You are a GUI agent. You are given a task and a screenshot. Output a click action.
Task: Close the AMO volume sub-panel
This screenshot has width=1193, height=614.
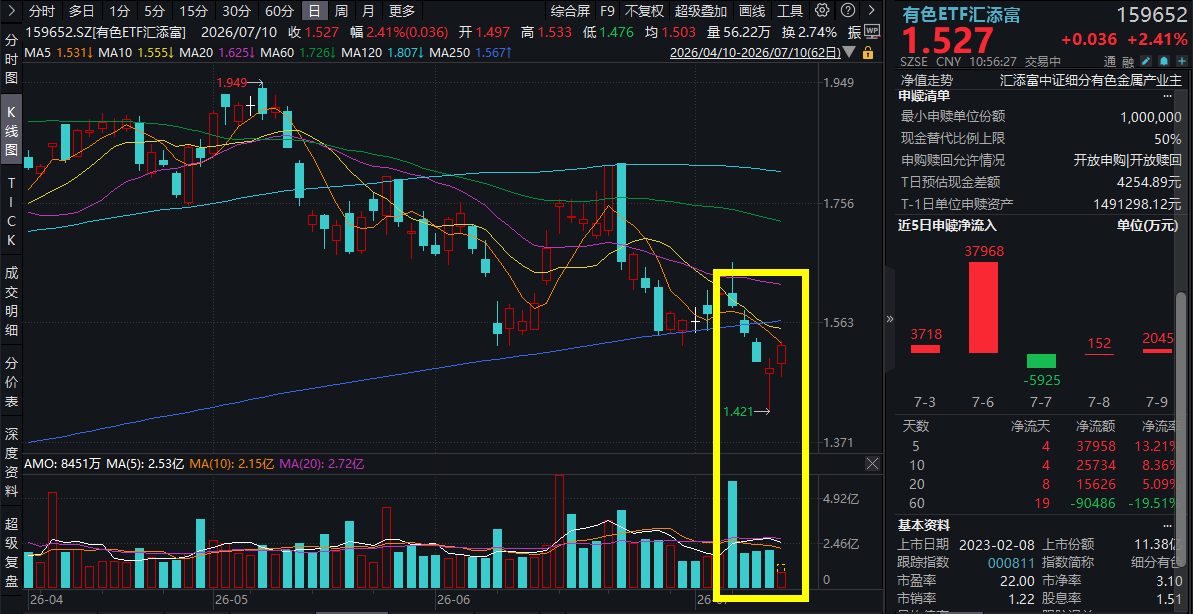[x=873, y=463]
